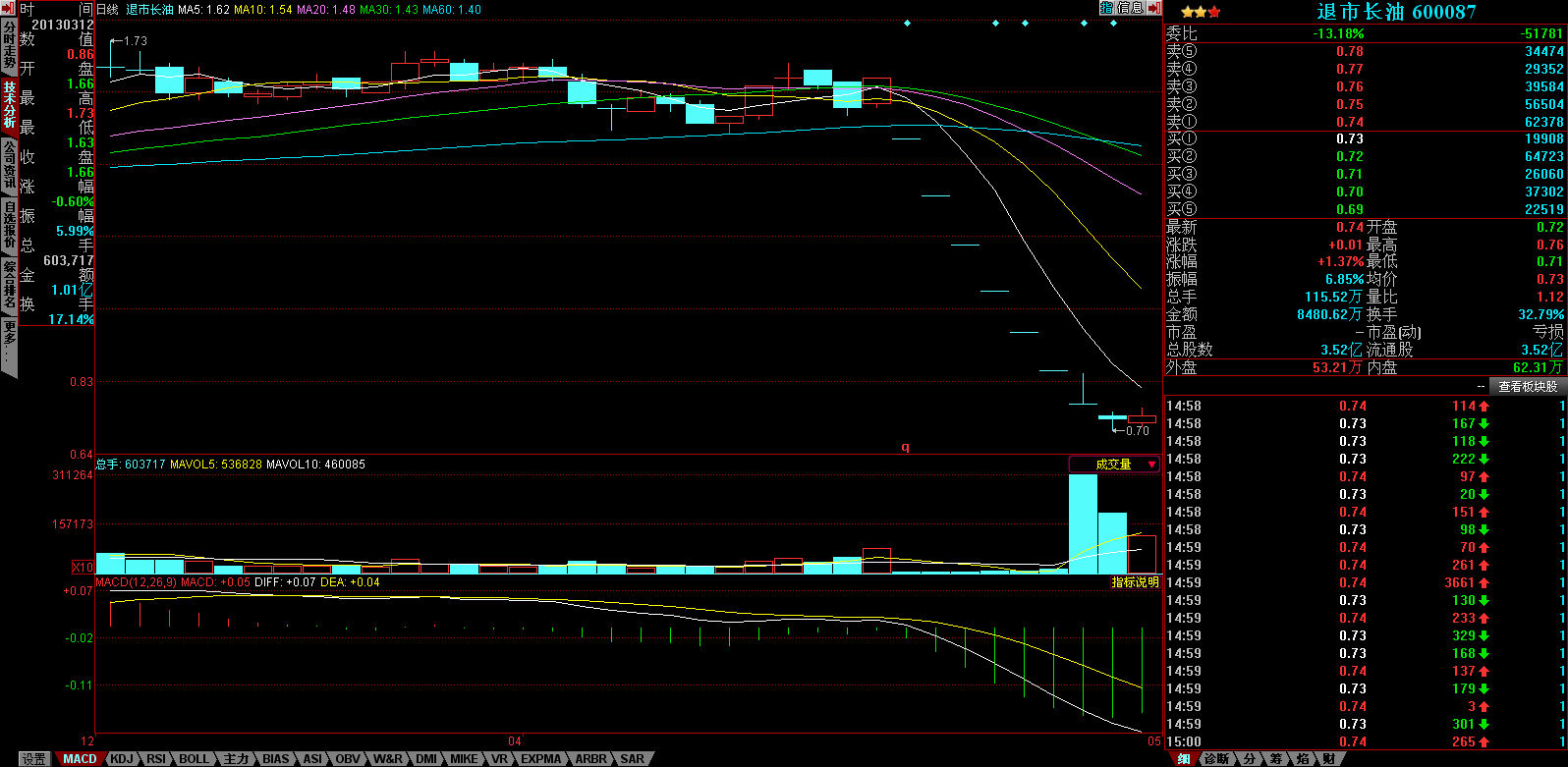Switch to the DMI indicator tab
1568x767 pixels.
coord(426,759)
